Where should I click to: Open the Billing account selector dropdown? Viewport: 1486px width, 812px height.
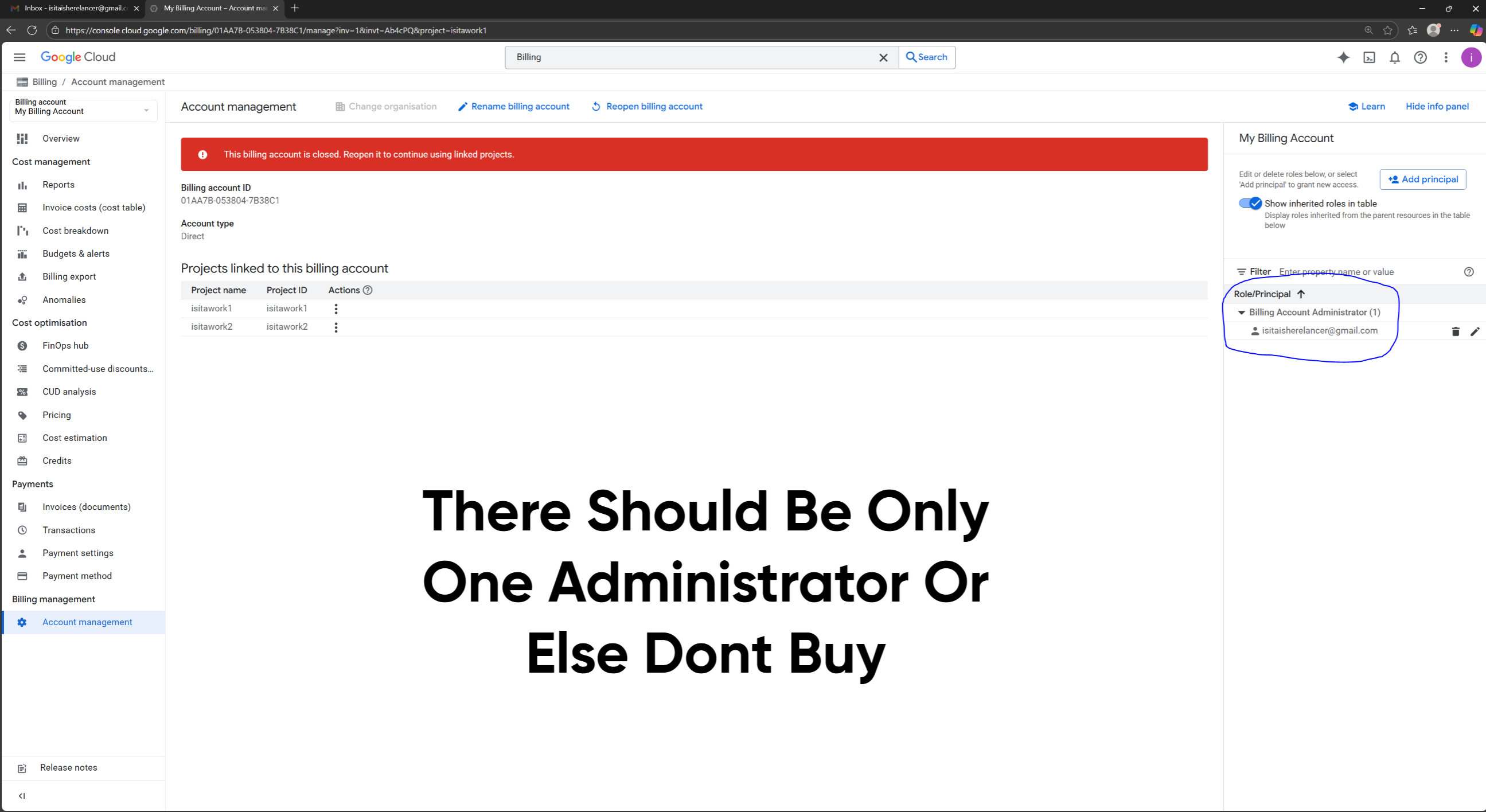[x=84, y=107]
